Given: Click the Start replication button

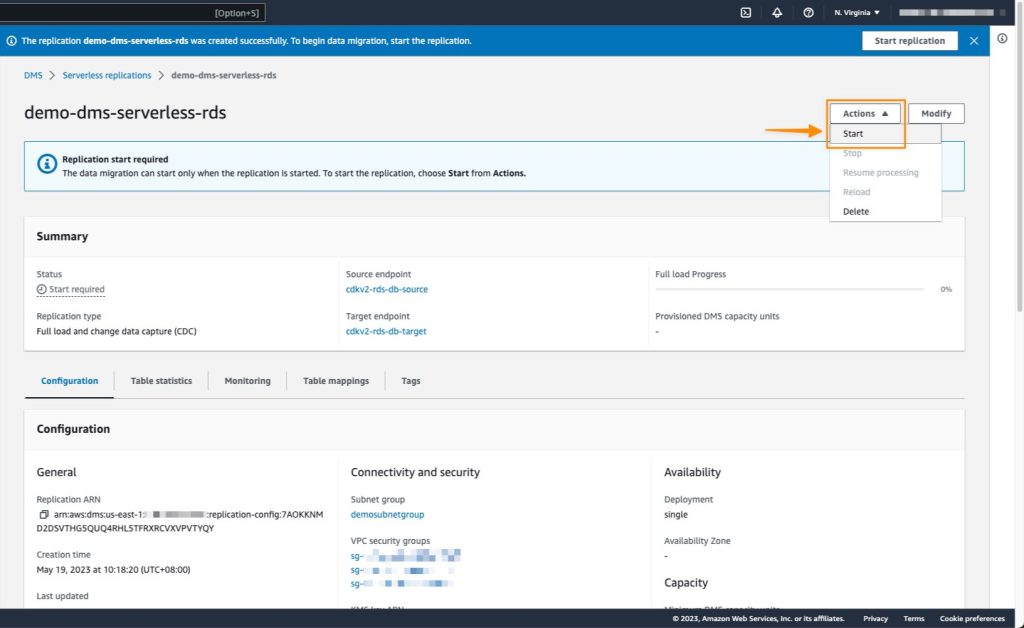Looking at the screenshot, I should (910, 40).
